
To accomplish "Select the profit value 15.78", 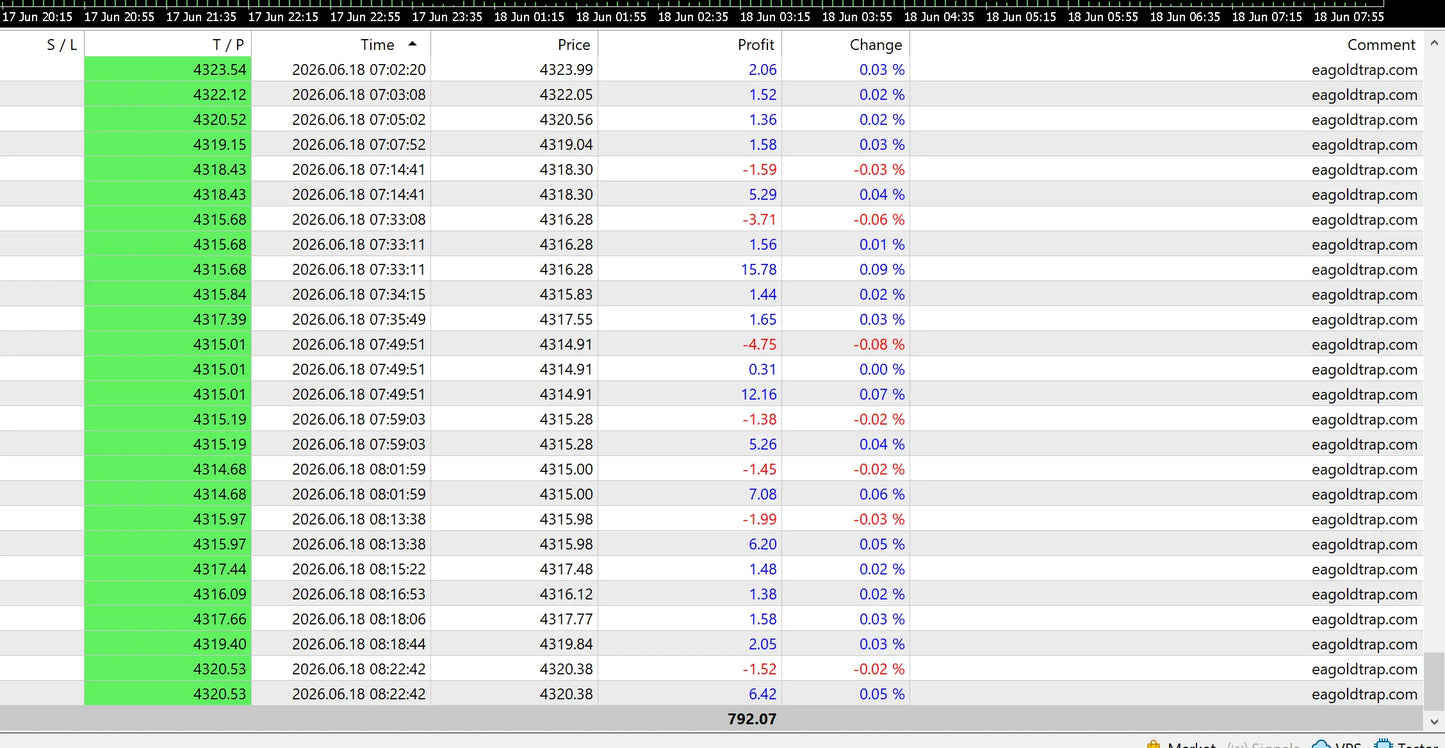I will pyautogui.click(x=758, y=269).
